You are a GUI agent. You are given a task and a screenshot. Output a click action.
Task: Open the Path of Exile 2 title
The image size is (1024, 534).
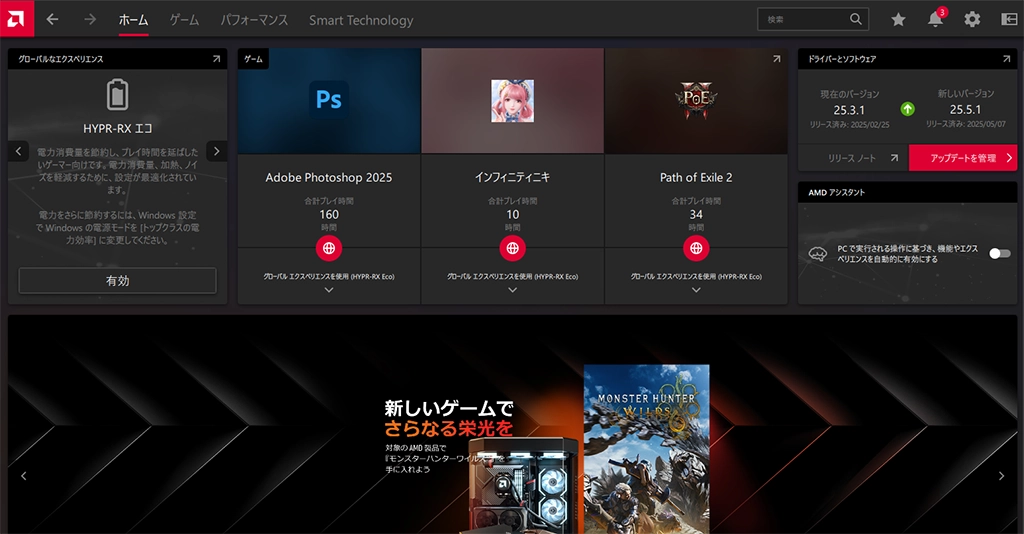click(x=696, y=178)
